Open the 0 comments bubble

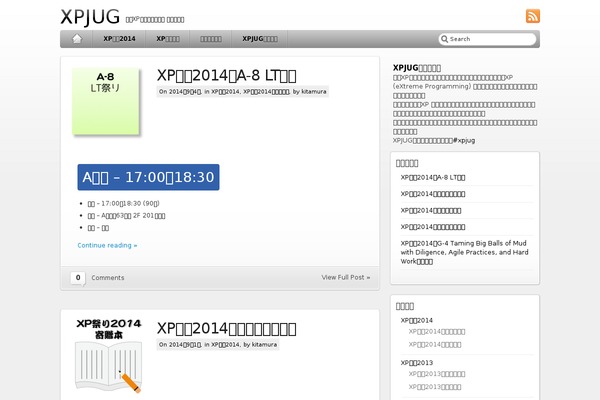pos(78,278)
